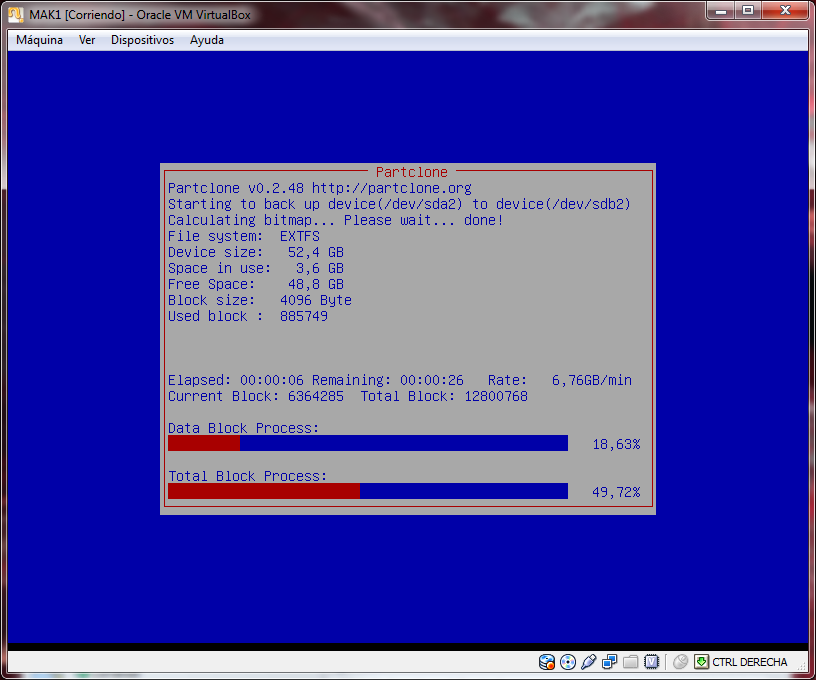Open the Dispositivos menu

(142, 40)
